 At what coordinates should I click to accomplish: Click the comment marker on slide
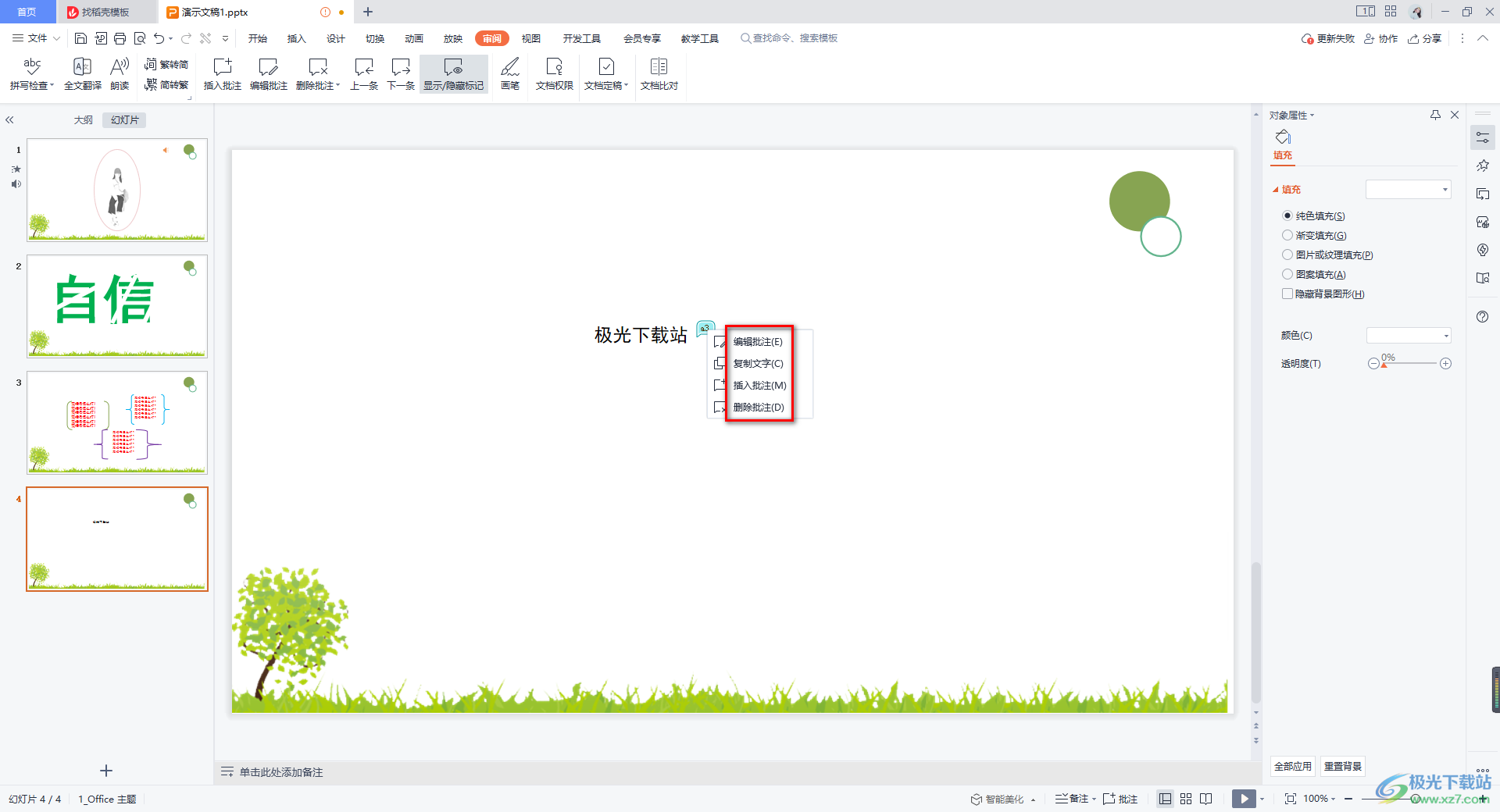705,328
